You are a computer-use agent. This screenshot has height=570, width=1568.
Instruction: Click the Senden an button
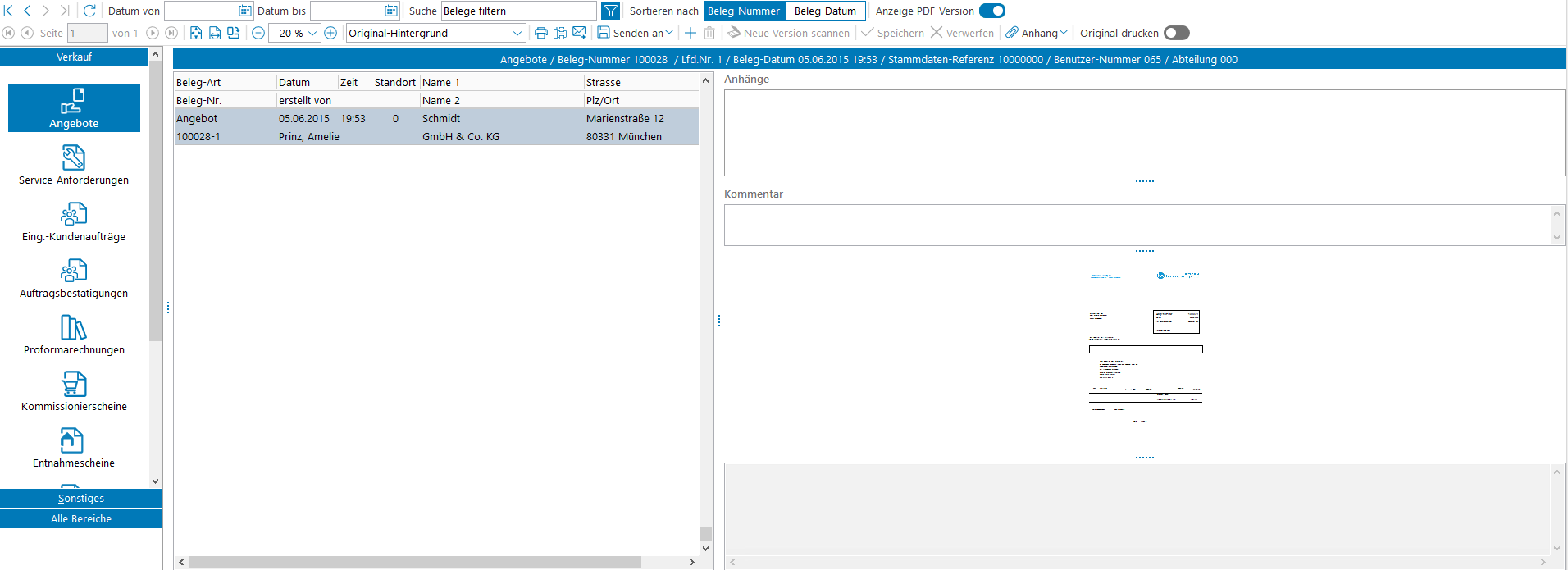tap(636, 33)
